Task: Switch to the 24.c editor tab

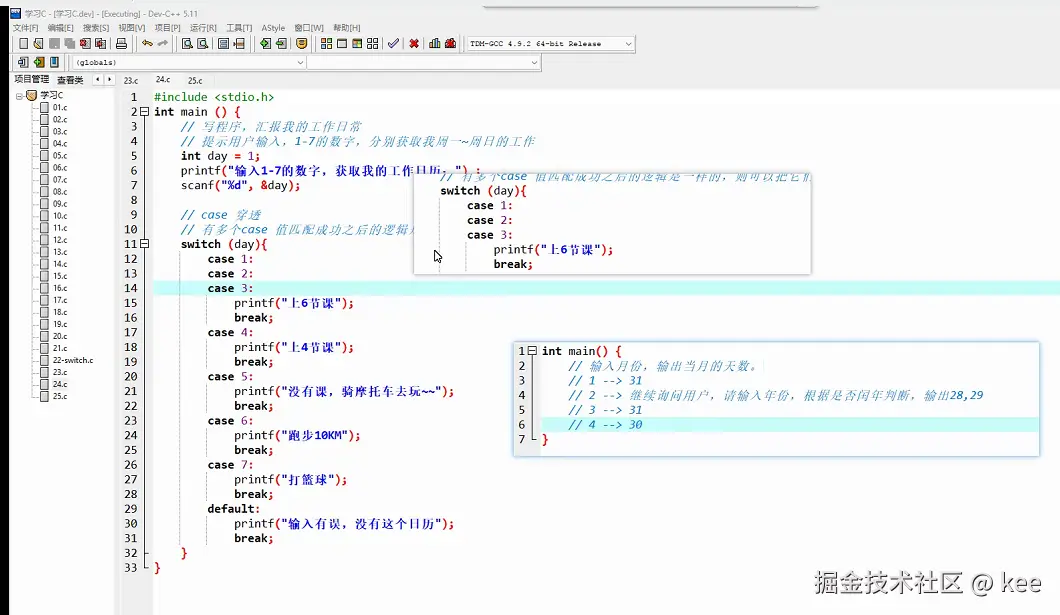Action: [163, 80]
